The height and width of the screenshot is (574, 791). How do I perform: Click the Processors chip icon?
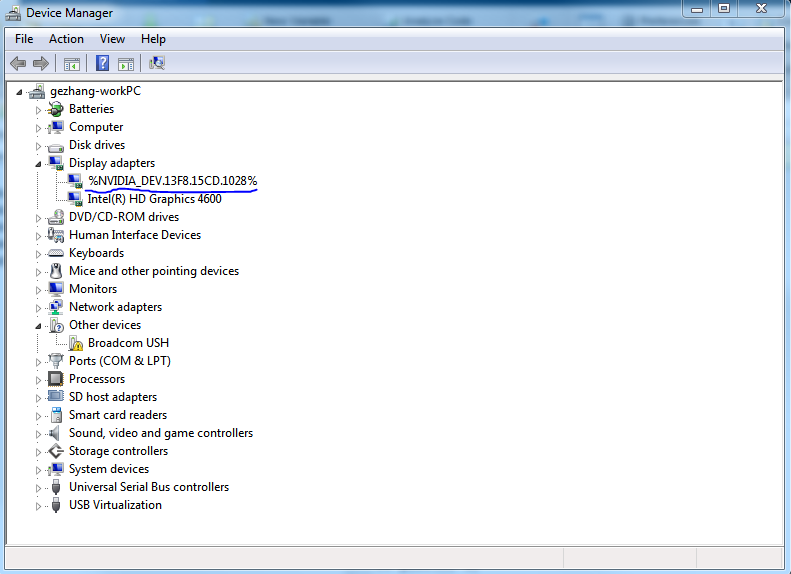(55, 379)
